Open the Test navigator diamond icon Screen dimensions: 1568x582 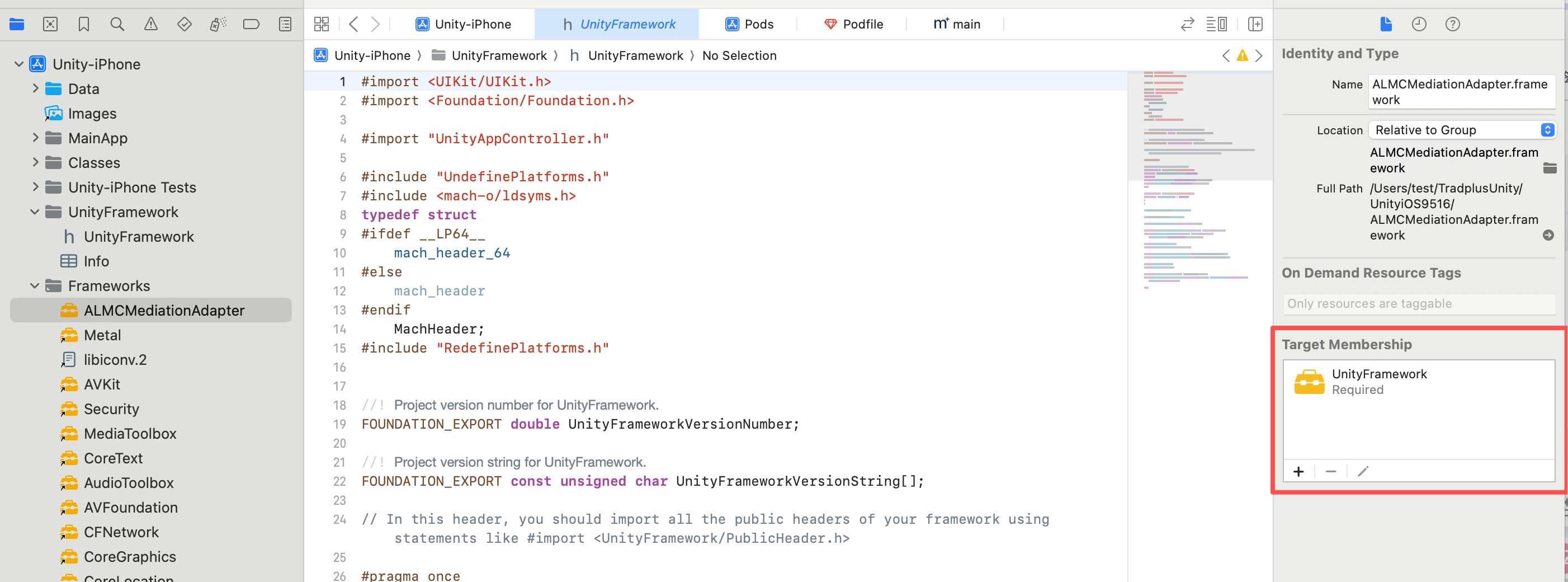coord(185,25)
